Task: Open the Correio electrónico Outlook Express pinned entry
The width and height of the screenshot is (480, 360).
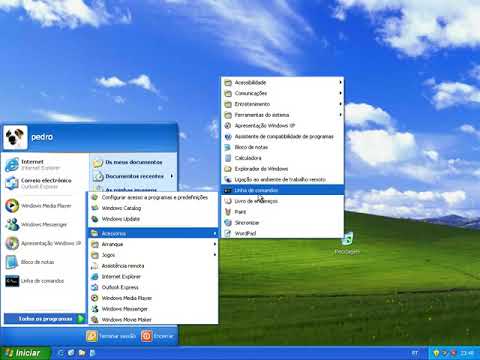Action: (x=44, y=183)
